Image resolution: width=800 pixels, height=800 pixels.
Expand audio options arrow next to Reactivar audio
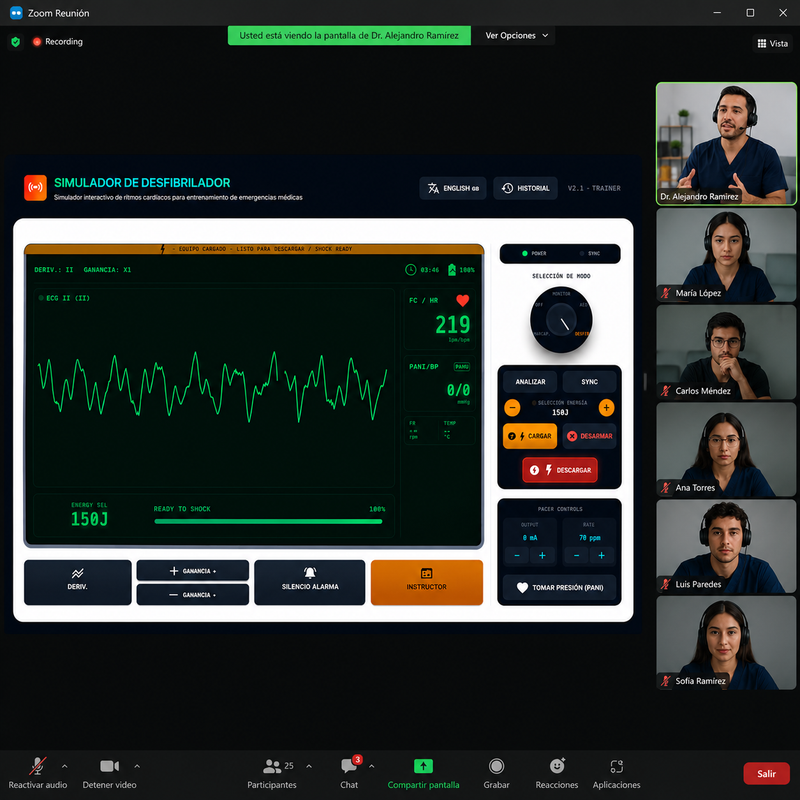(x=64, y=766)
